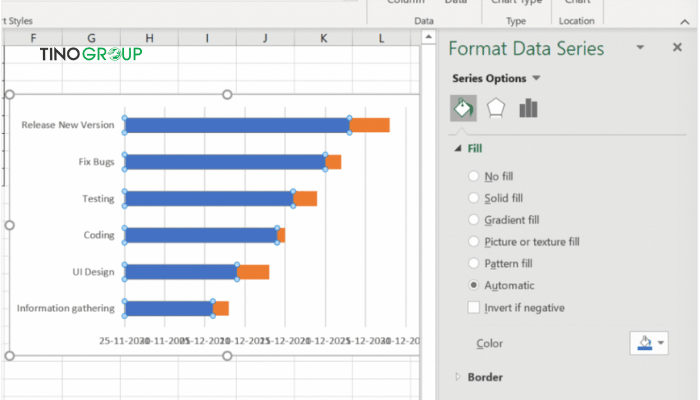700x400 pixels.
Task: Click the 'Testing' axis label
Action: [98, 199]
